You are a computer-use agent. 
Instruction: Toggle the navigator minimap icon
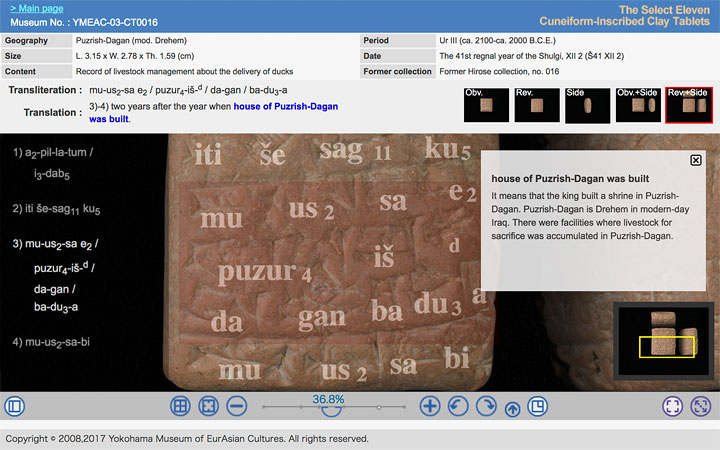coord(537,406)
